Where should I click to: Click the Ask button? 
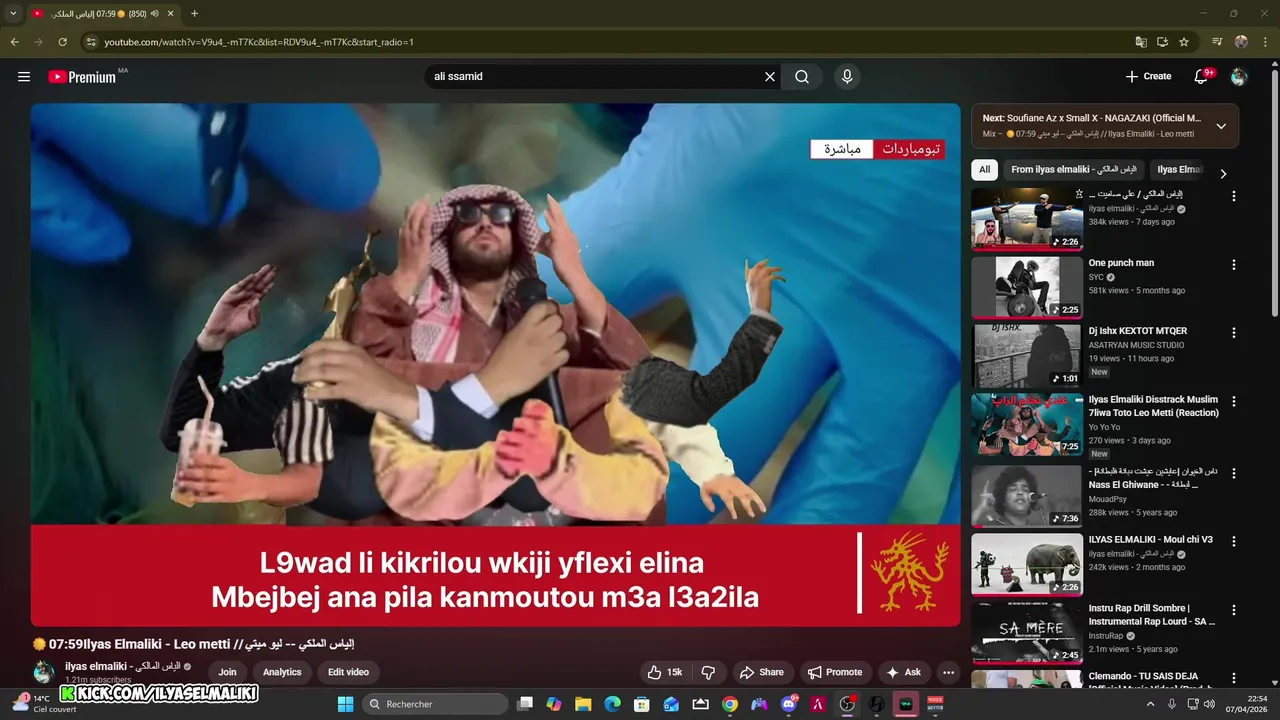point(903,672)
